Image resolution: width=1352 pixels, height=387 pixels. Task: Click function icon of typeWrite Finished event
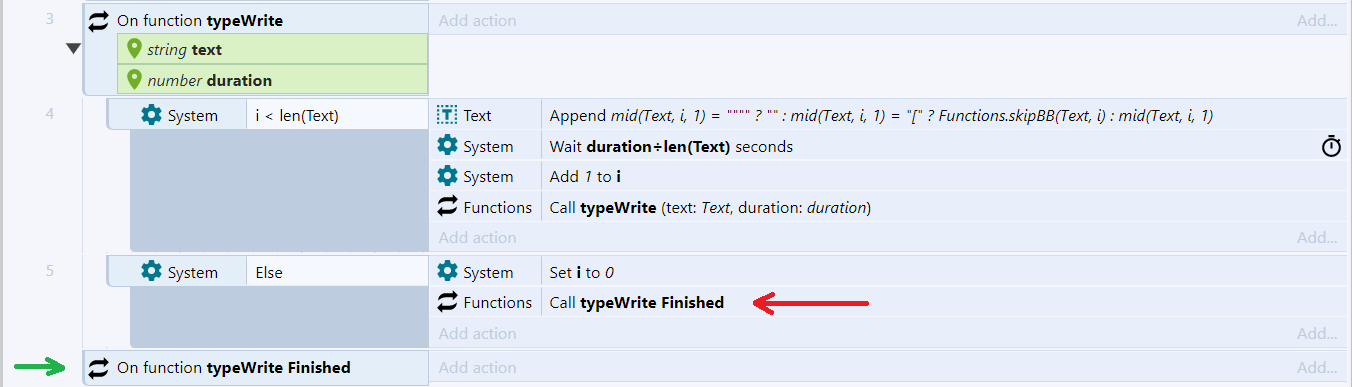pos(98,367)
